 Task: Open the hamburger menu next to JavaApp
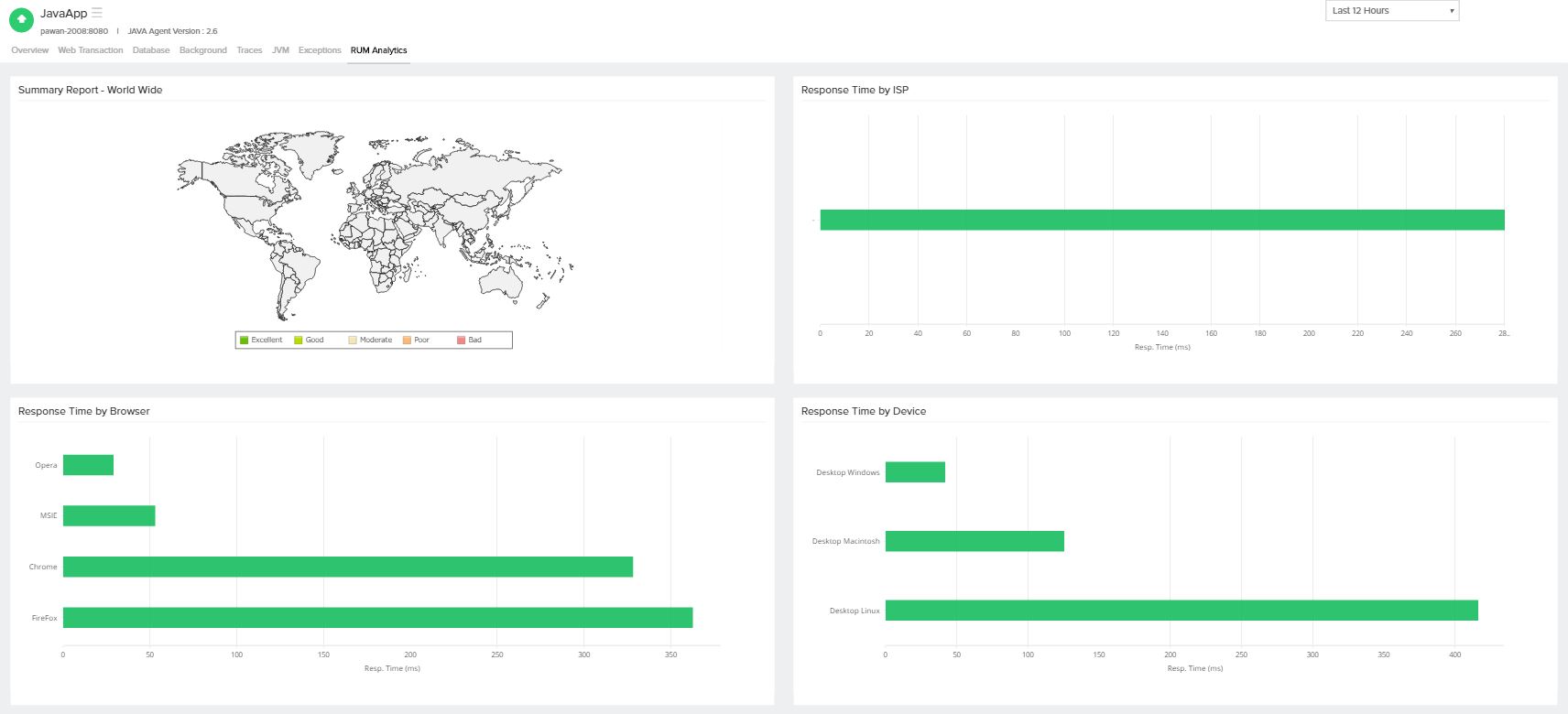coord(97,13)
